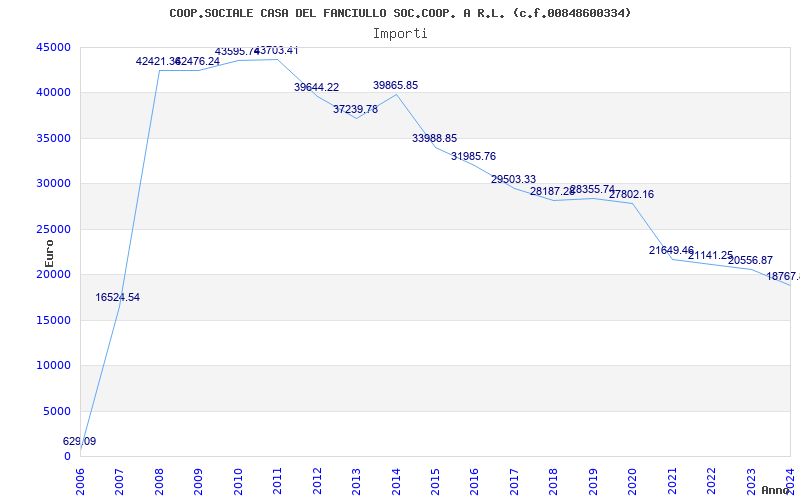800x500 pixels.
Task: Click the Importi subtitle
Action: tap(400, 34)
